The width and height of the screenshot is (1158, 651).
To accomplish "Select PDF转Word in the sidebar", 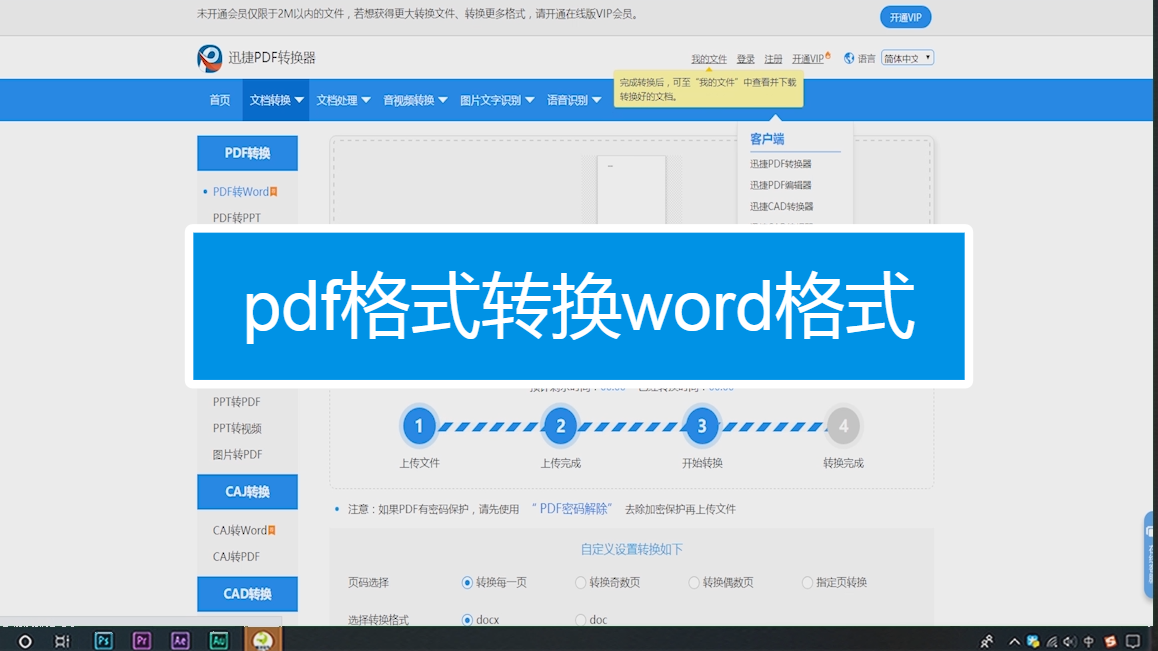I will 241,192.
